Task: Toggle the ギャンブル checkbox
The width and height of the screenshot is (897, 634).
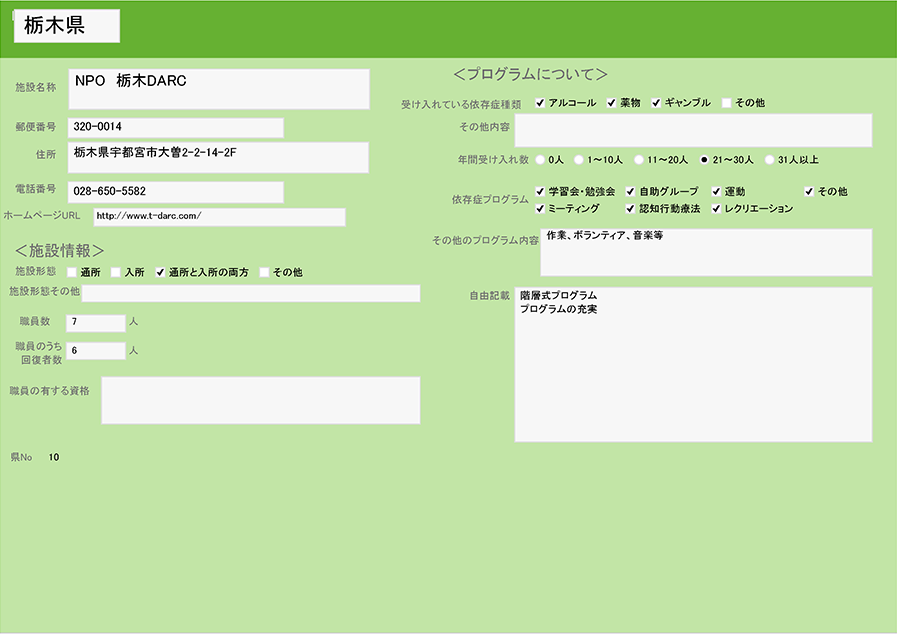Action: [x=657, y=103]
